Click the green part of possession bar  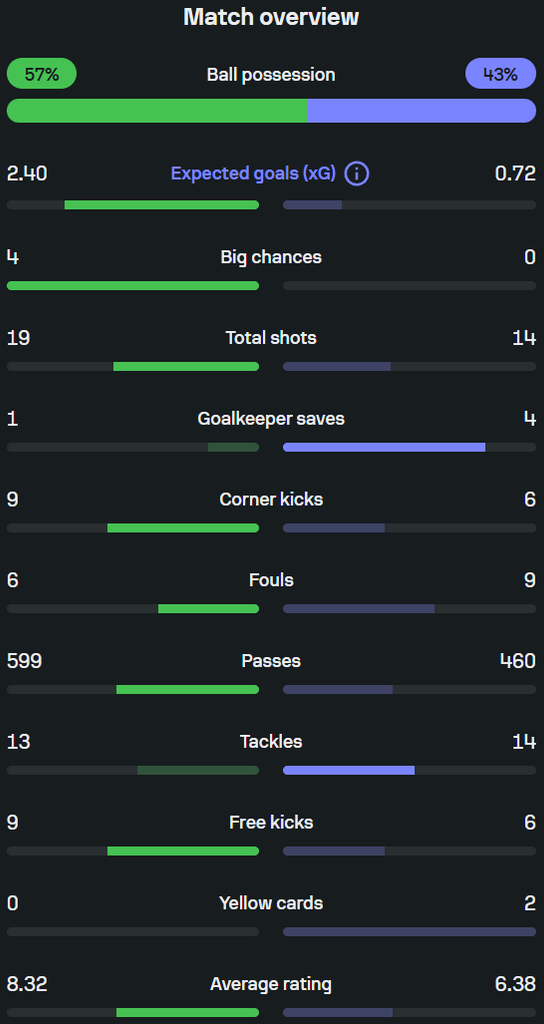(x=157, y=111)
